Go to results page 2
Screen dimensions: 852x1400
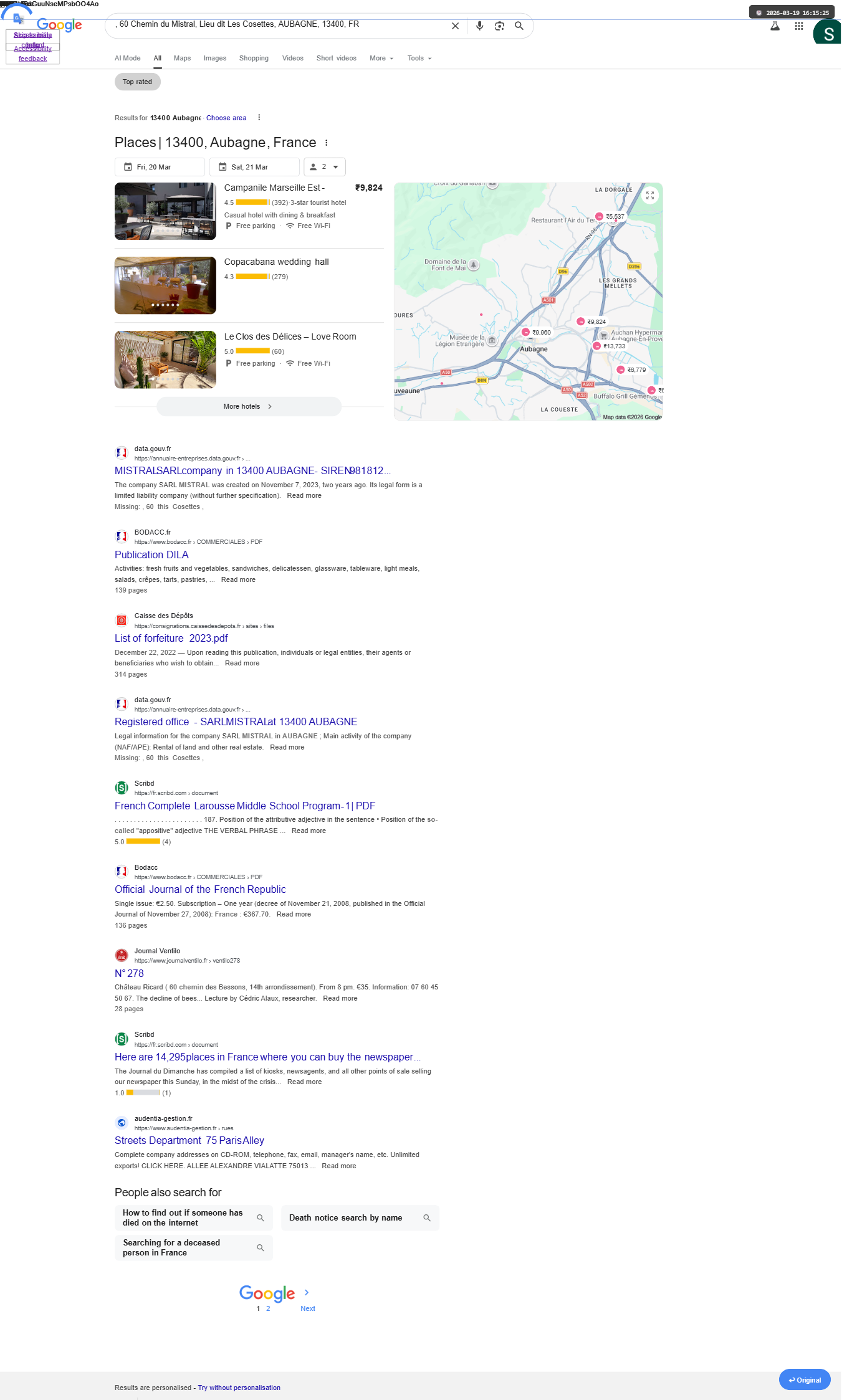[x=268, y=1308]
